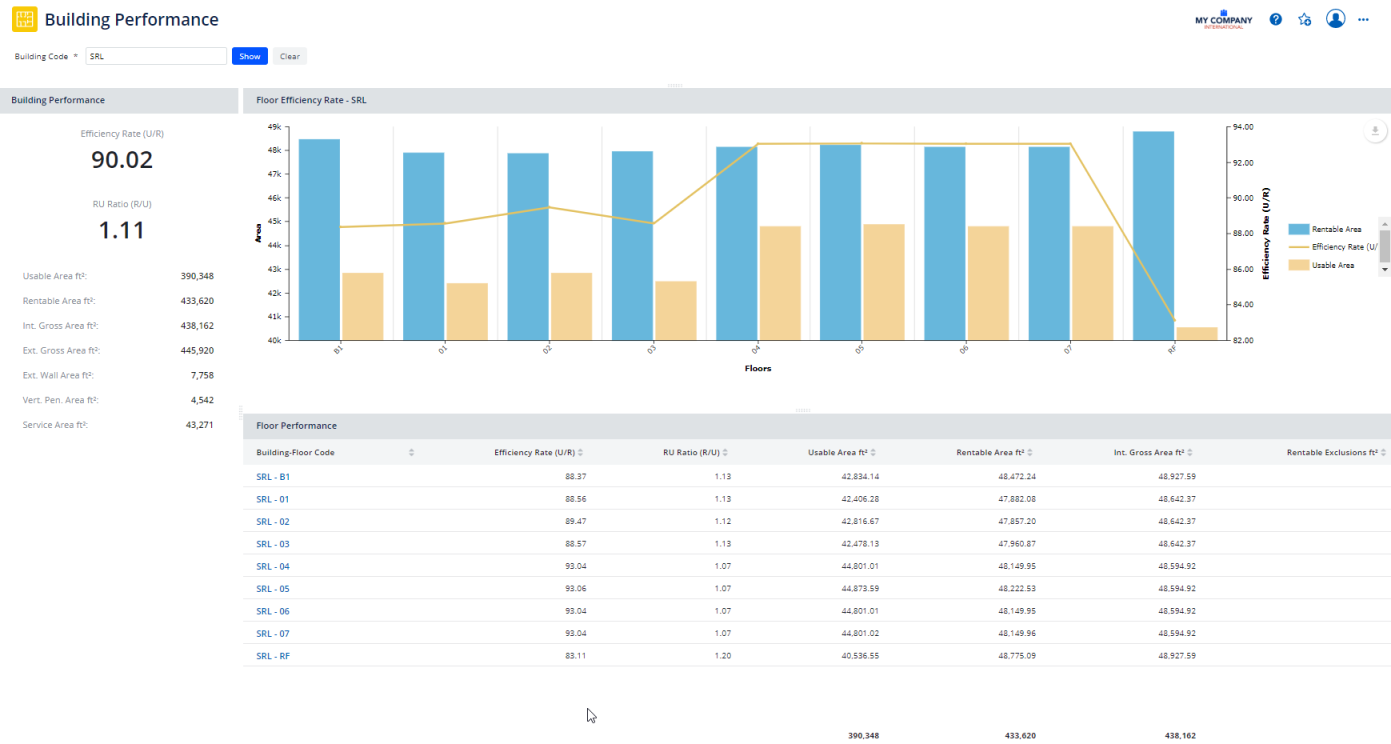Select the Floor Performance panel header
Viewport: 1391px width, 744px height.
(x=295, y=425)
